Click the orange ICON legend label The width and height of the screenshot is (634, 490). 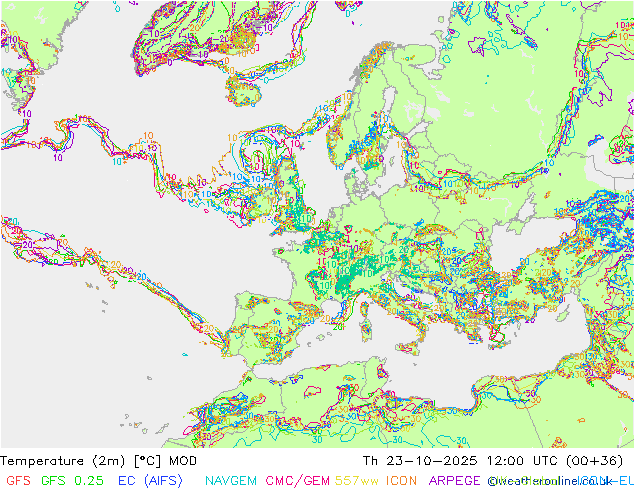pyautogui.click(x=401, y=480)
